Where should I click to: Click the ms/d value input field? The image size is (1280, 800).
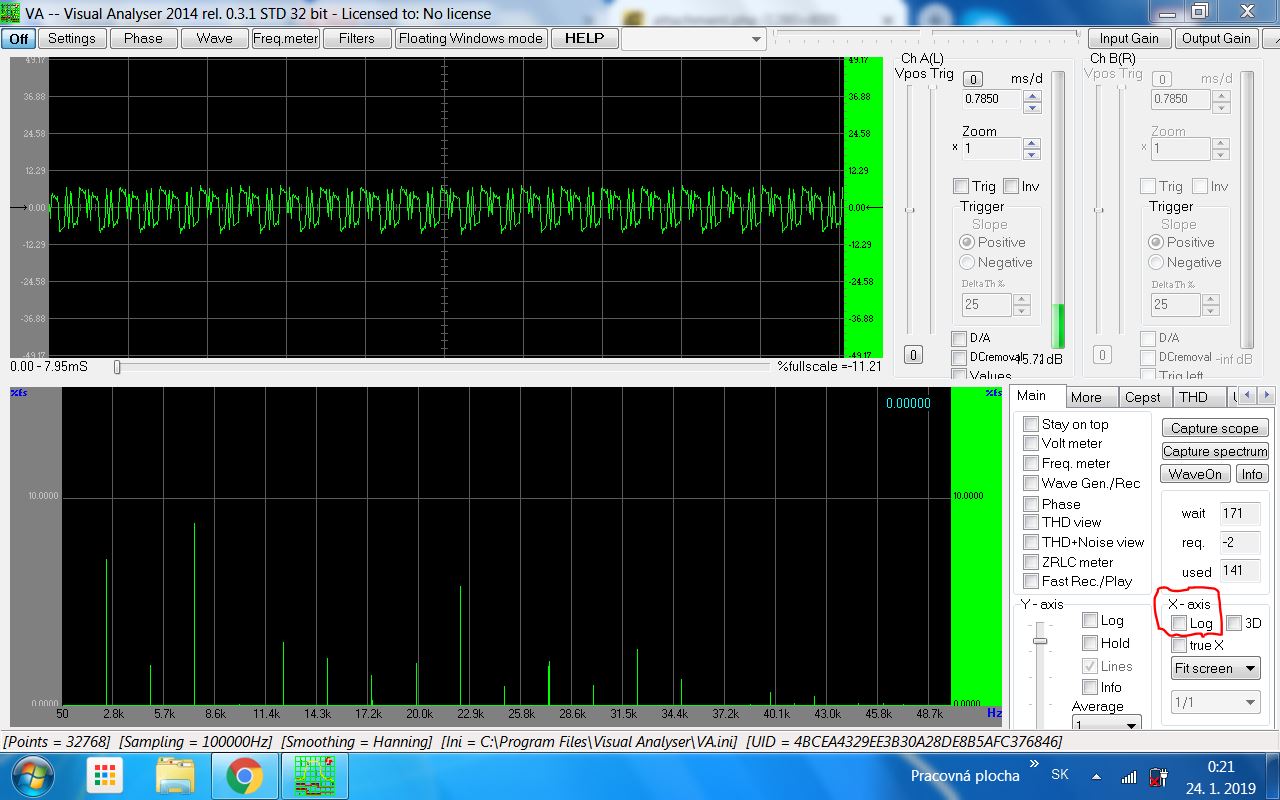[x=992, y=99]
